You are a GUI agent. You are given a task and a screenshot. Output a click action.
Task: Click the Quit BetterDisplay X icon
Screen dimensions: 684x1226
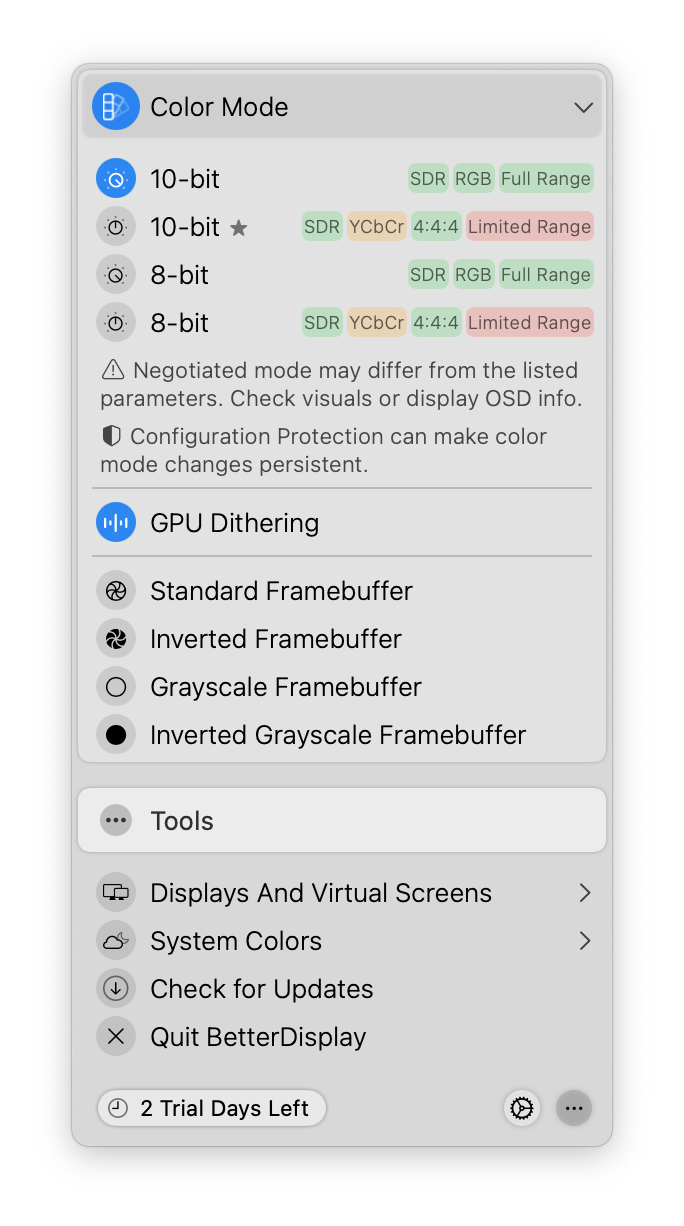click(x=116, y=1037)
